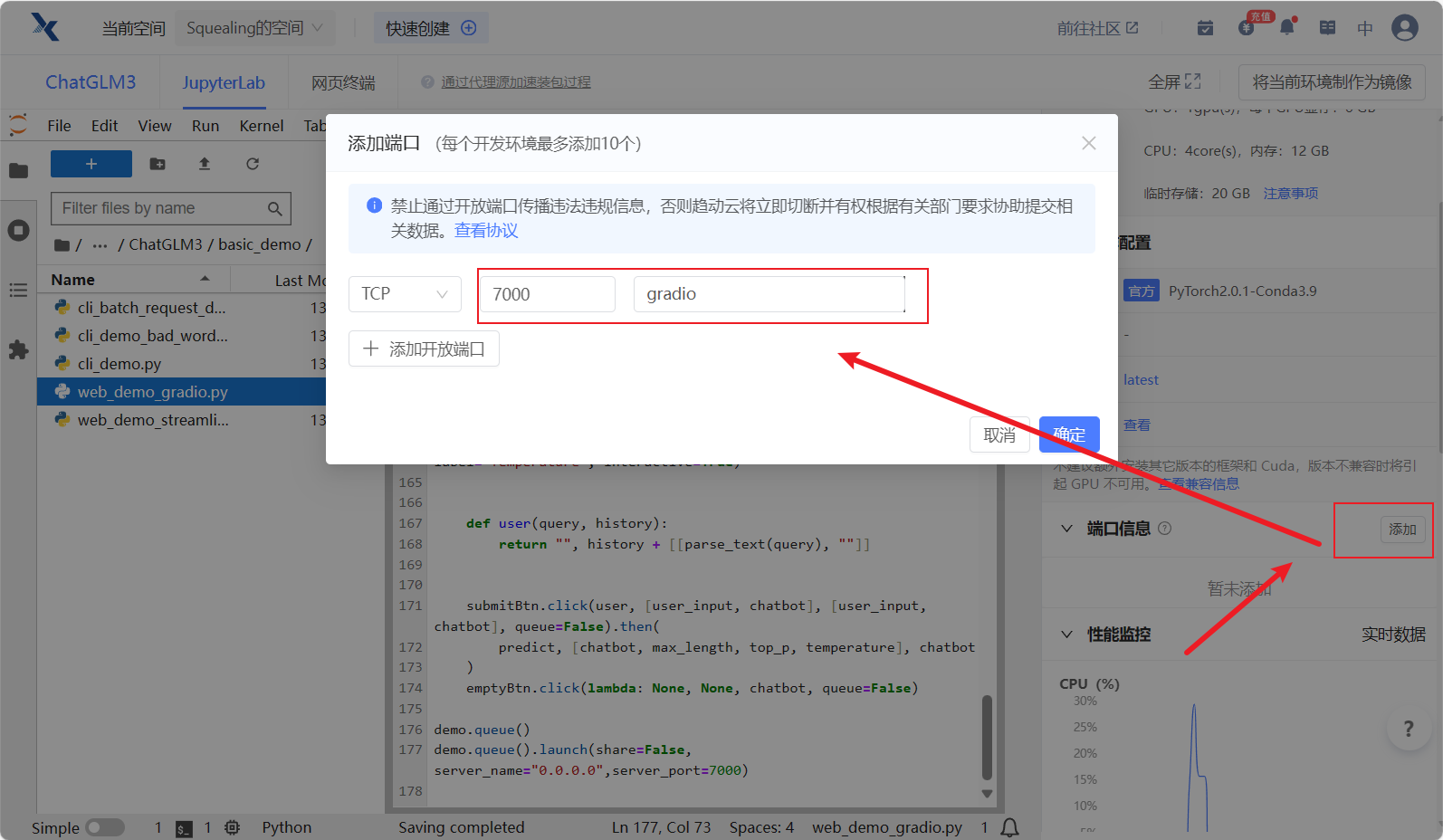Refresh the file browser list
The height and width of the screenshot is (840, 1443).
click(x=253, y=164)
